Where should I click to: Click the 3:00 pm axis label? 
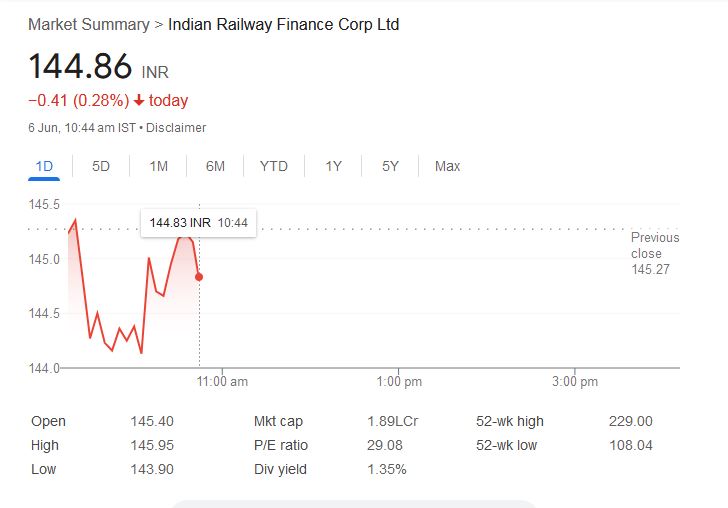point(575,382)
